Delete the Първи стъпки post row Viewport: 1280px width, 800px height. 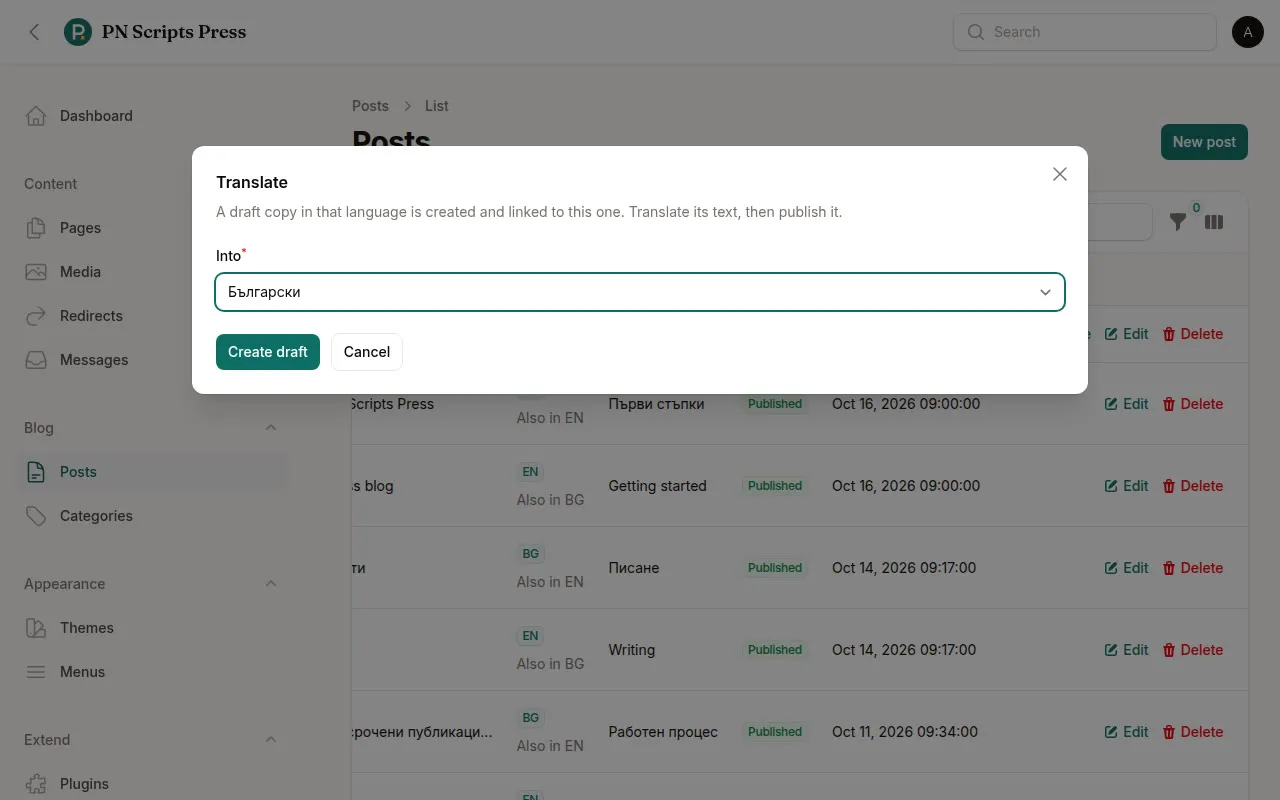coord(1193,404)
